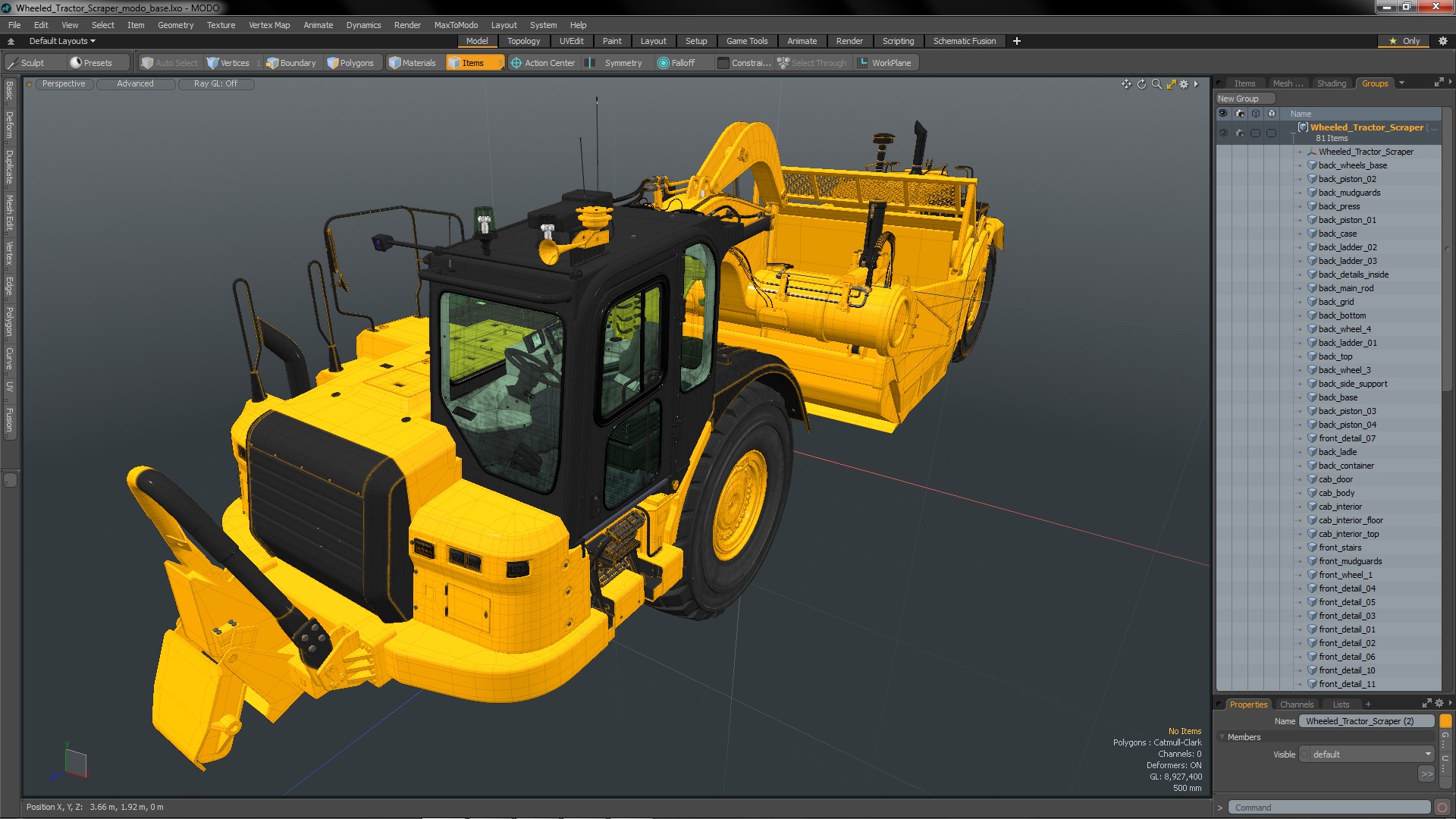Image resolution: width=1456 pixels, height=819 pixels.
Task: Select the front_wheel_1 tree item
Action: 1345,575
